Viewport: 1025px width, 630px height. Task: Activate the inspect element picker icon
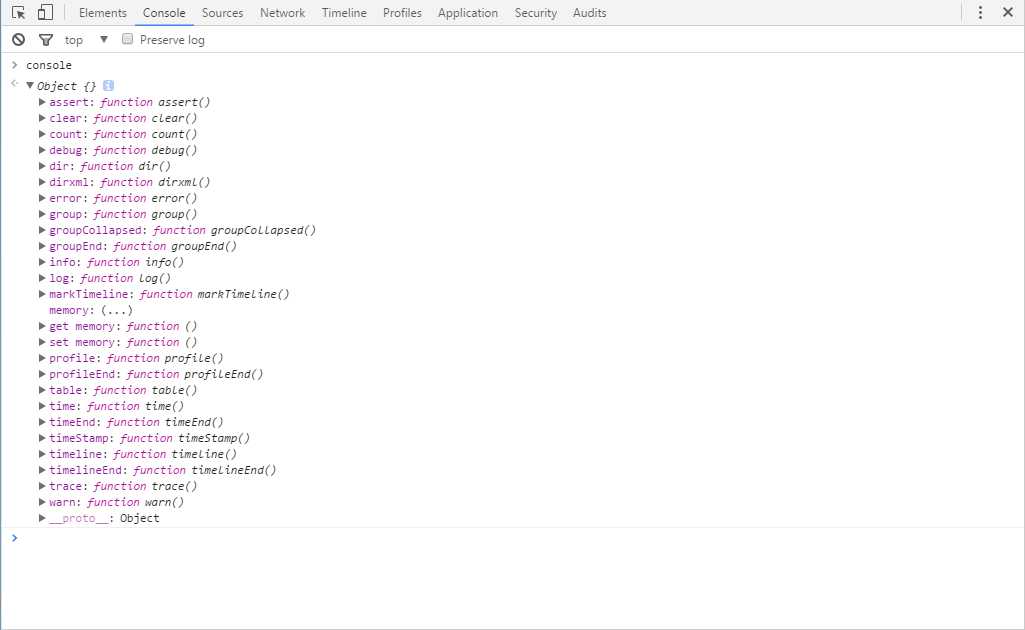point(18,12)
